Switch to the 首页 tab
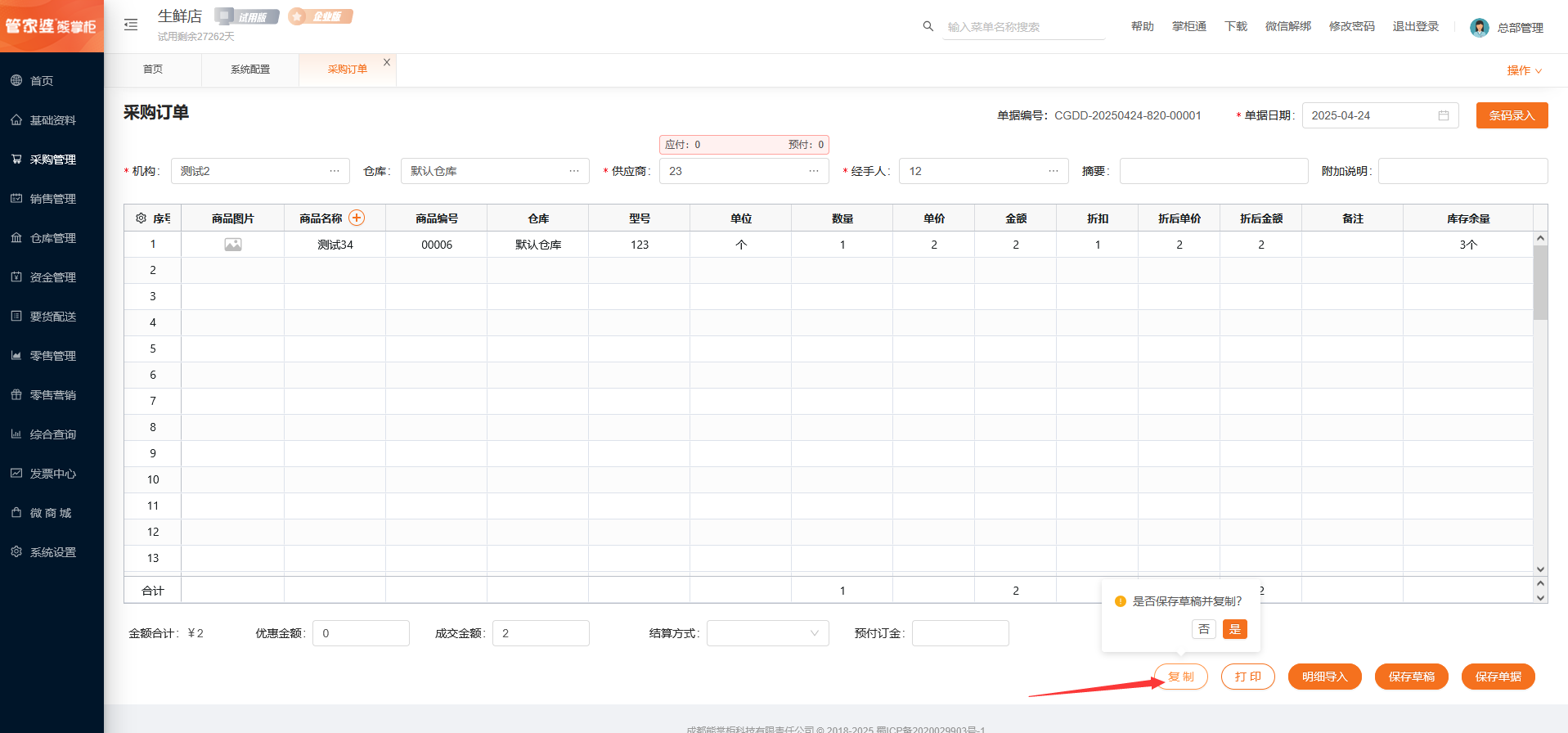 tap(153, 70)
